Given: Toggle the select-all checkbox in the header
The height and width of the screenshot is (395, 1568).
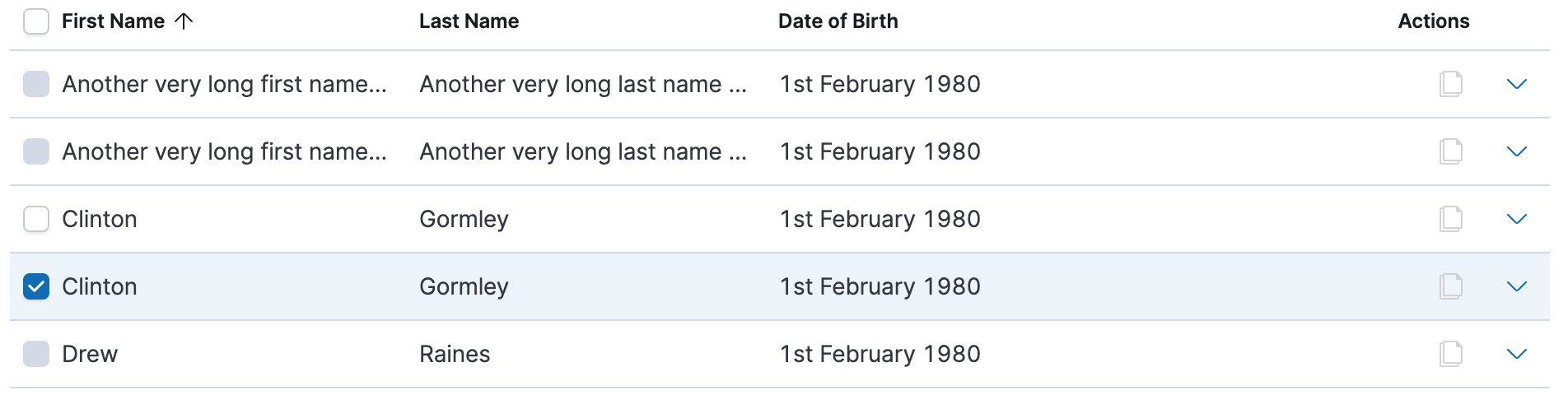Looking at the screenshot, I should (36, 21).
